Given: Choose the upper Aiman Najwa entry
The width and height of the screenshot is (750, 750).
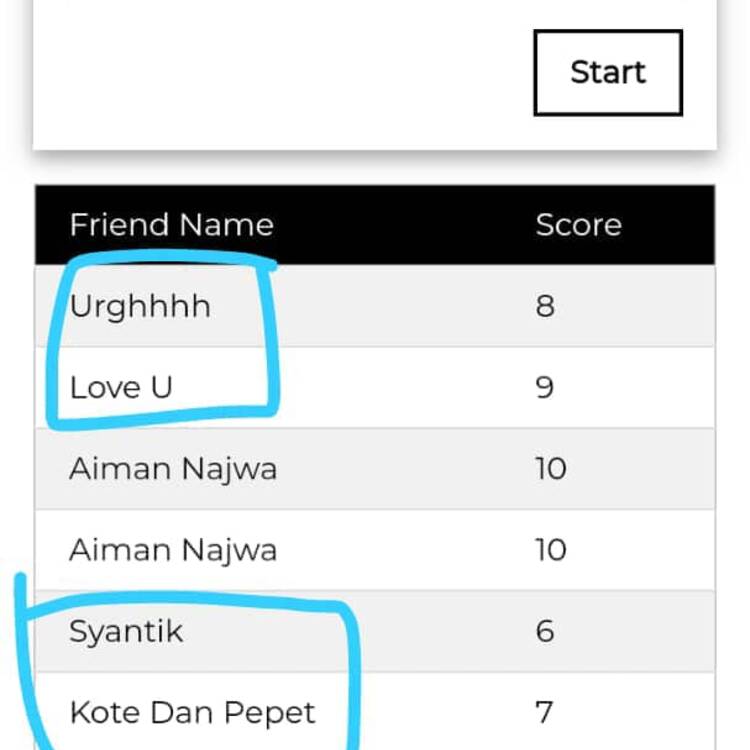Looking at the screenshot, I should [173, 469].
